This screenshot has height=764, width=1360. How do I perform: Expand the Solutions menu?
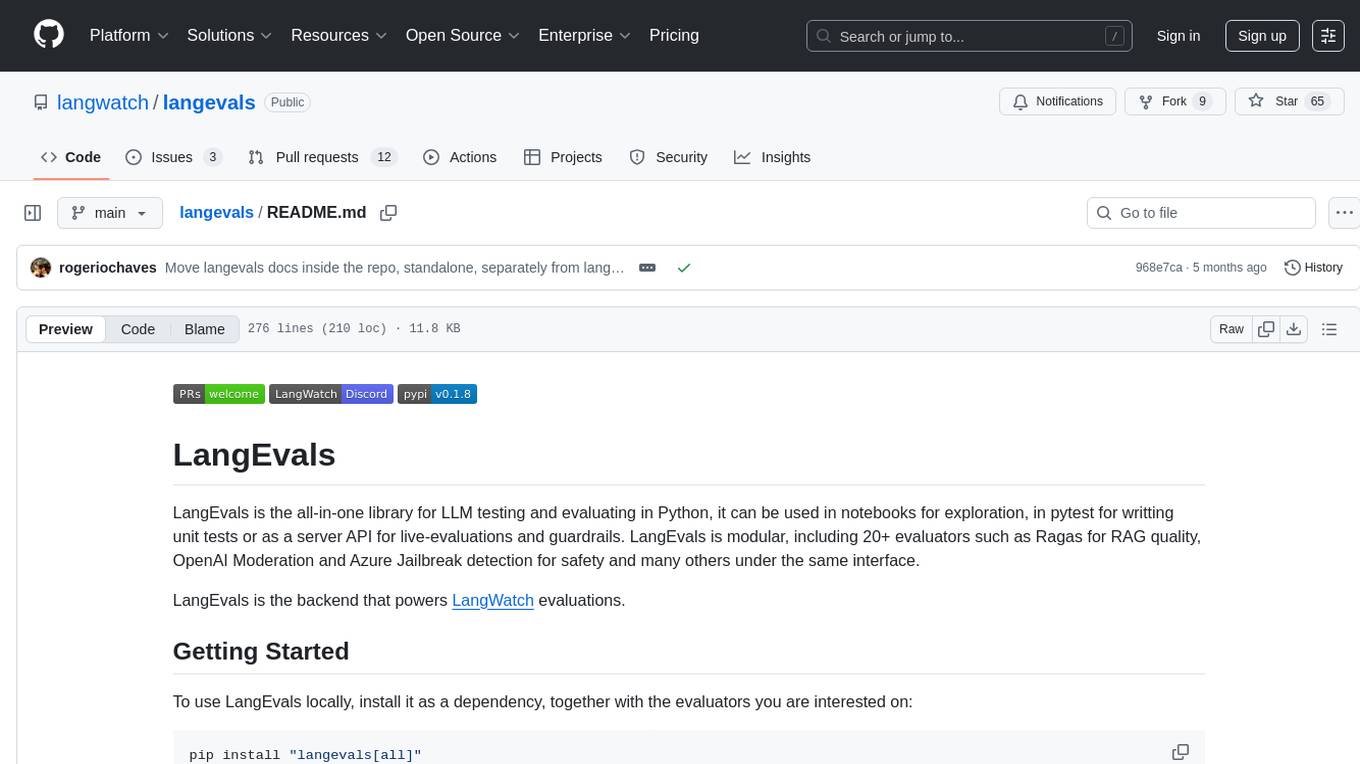[x=230, y=35]
